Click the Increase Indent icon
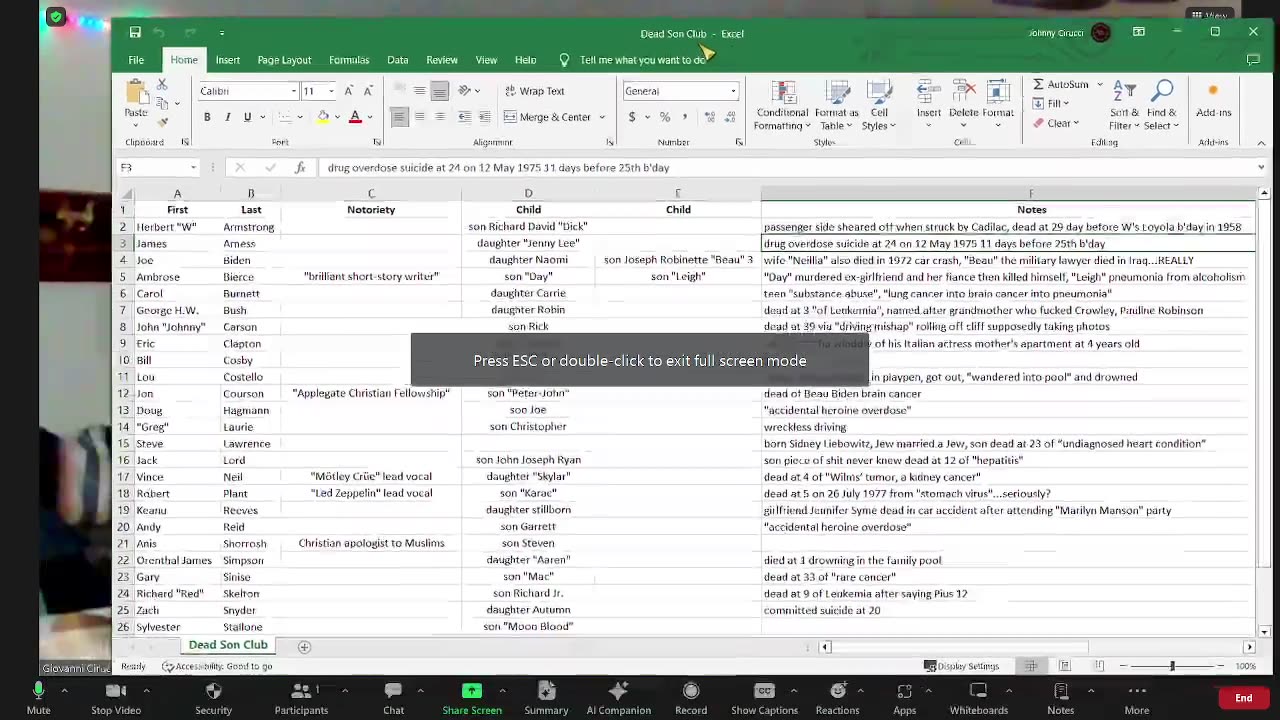 485,117
